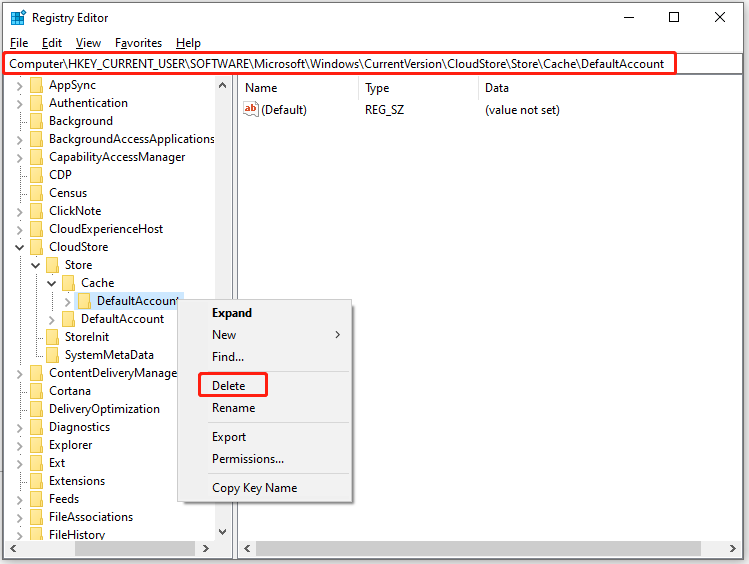The height and width of the screenshot is (564, 749).
Task: Click the ContentDeliveryManager folder icon
Action: point(36,373)
